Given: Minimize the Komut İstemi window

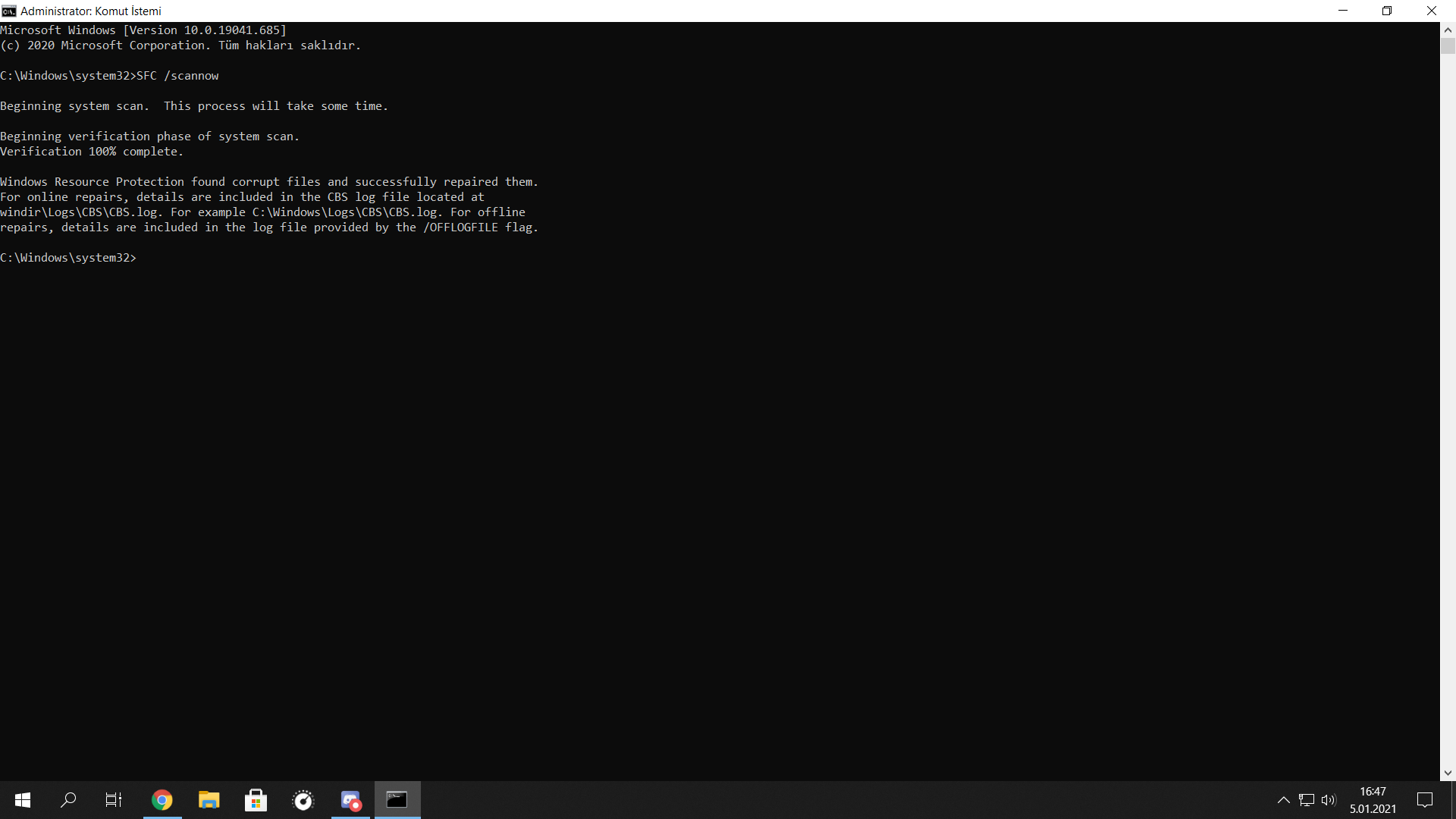Looking at the screenshot, I should pos(1343,11).
